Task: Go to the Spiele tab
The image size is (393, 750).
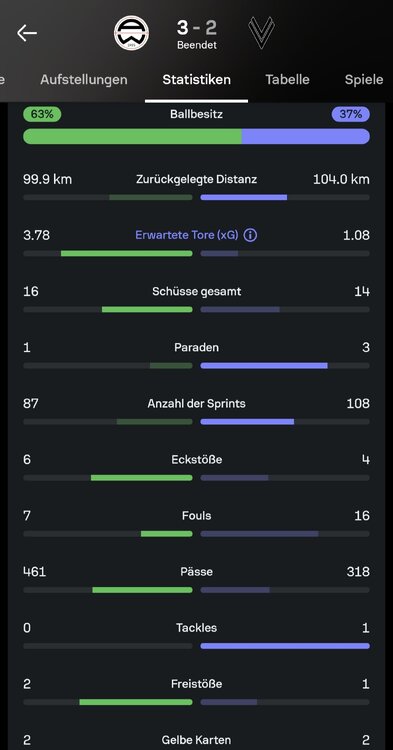Action: [x=364, y=79]
